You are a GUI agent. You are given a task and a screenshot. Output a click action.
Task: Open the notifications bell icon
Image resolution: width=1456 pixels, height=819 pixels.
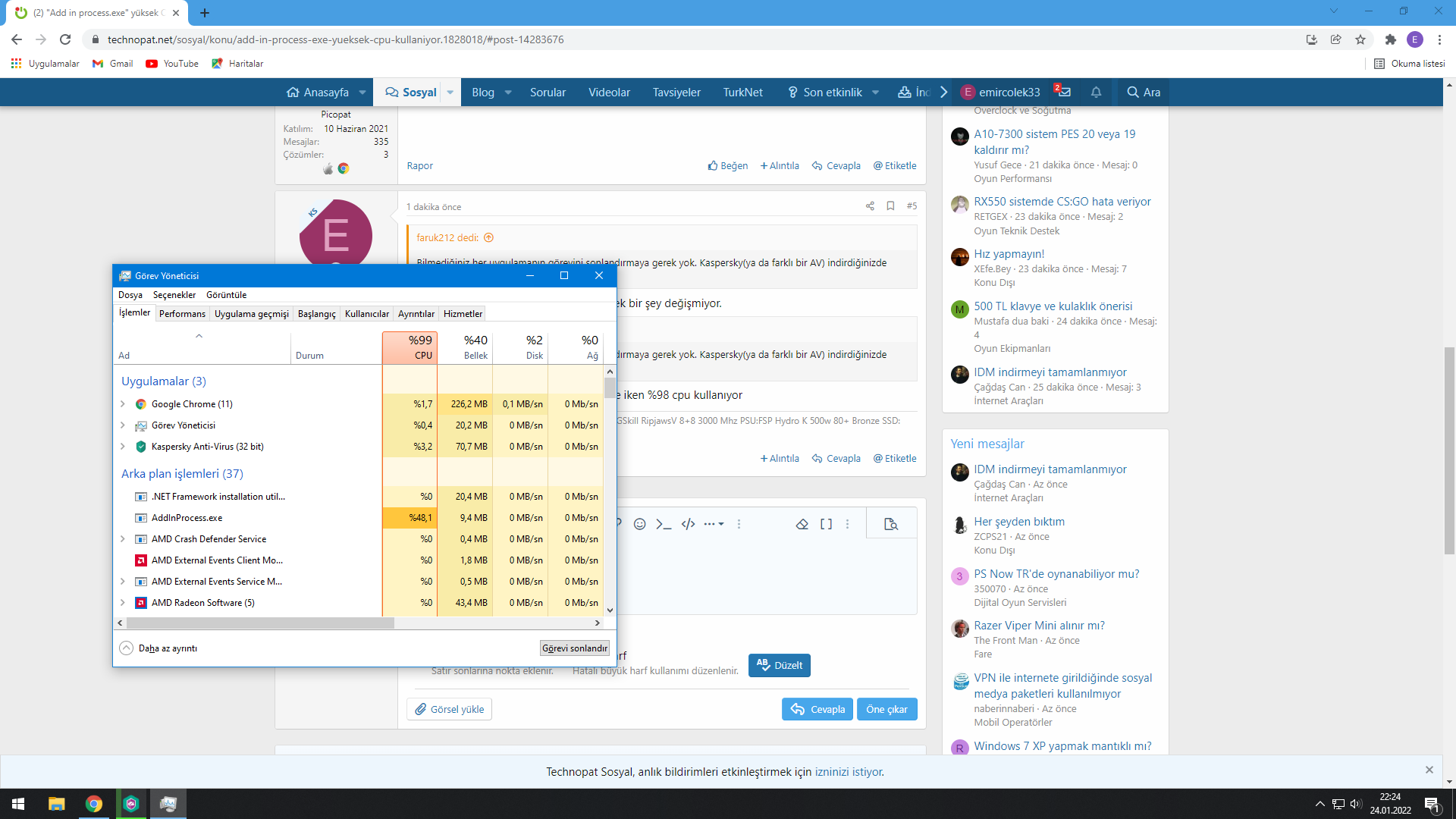pyautogui.click(x=1096, y=92)
